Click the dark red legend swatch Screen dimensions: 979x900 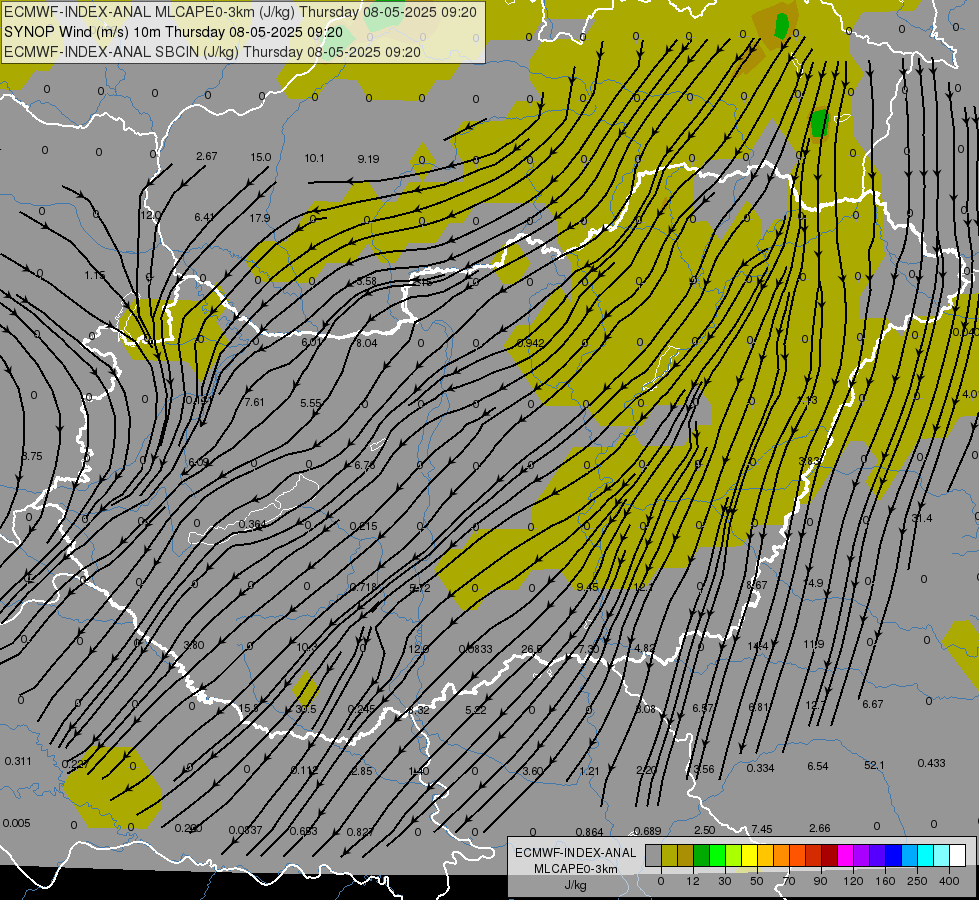click(829, 855)
